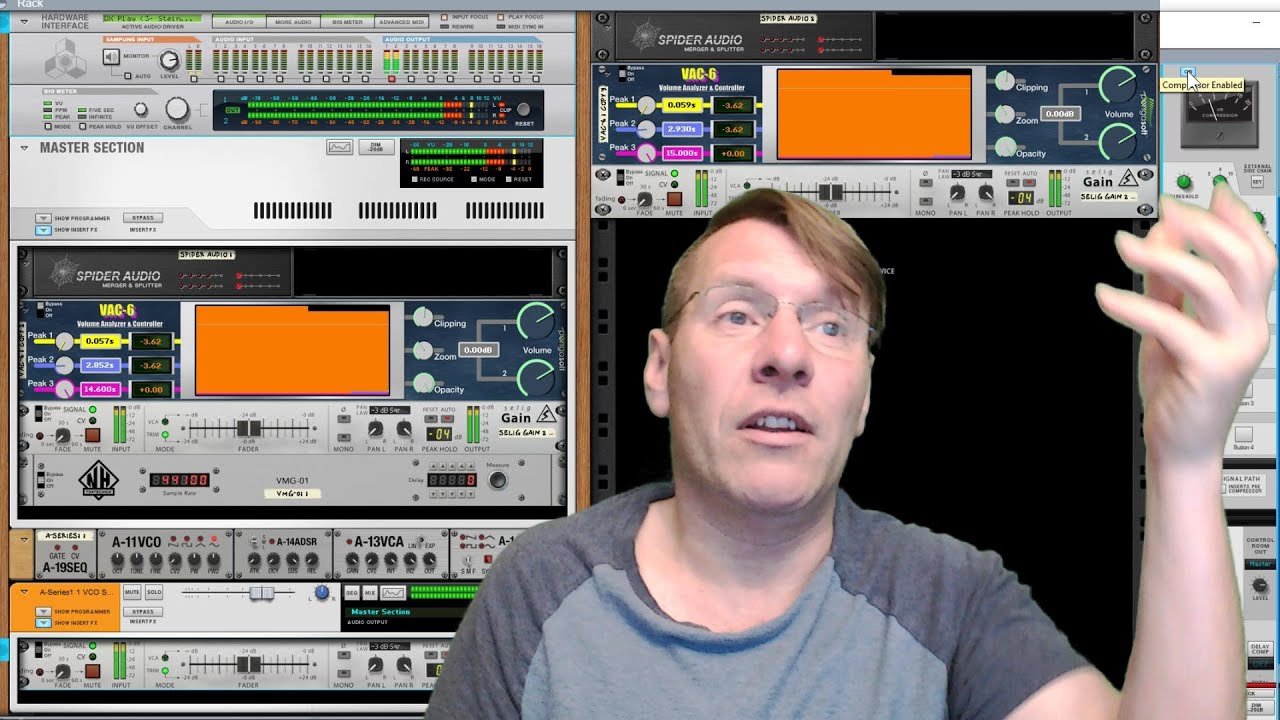Image resolution: width=1280 pixels, height=720 pixels.
Task: Click the fader on bottom Selig Gain
Action: coord(249,664)
